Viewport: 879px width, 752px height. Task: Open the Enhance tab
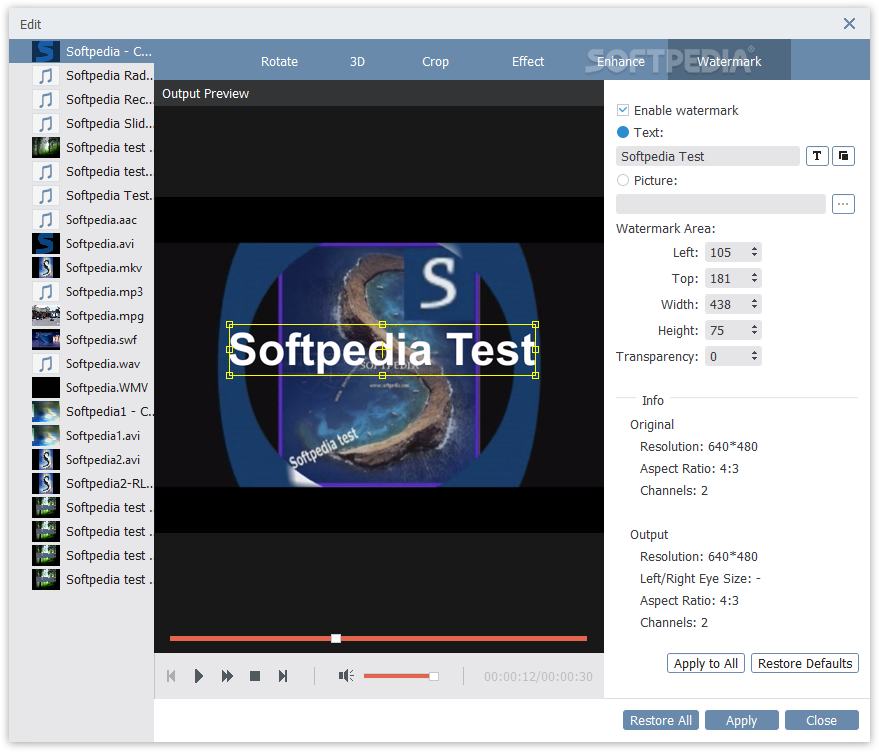click(x=621, y=62)
